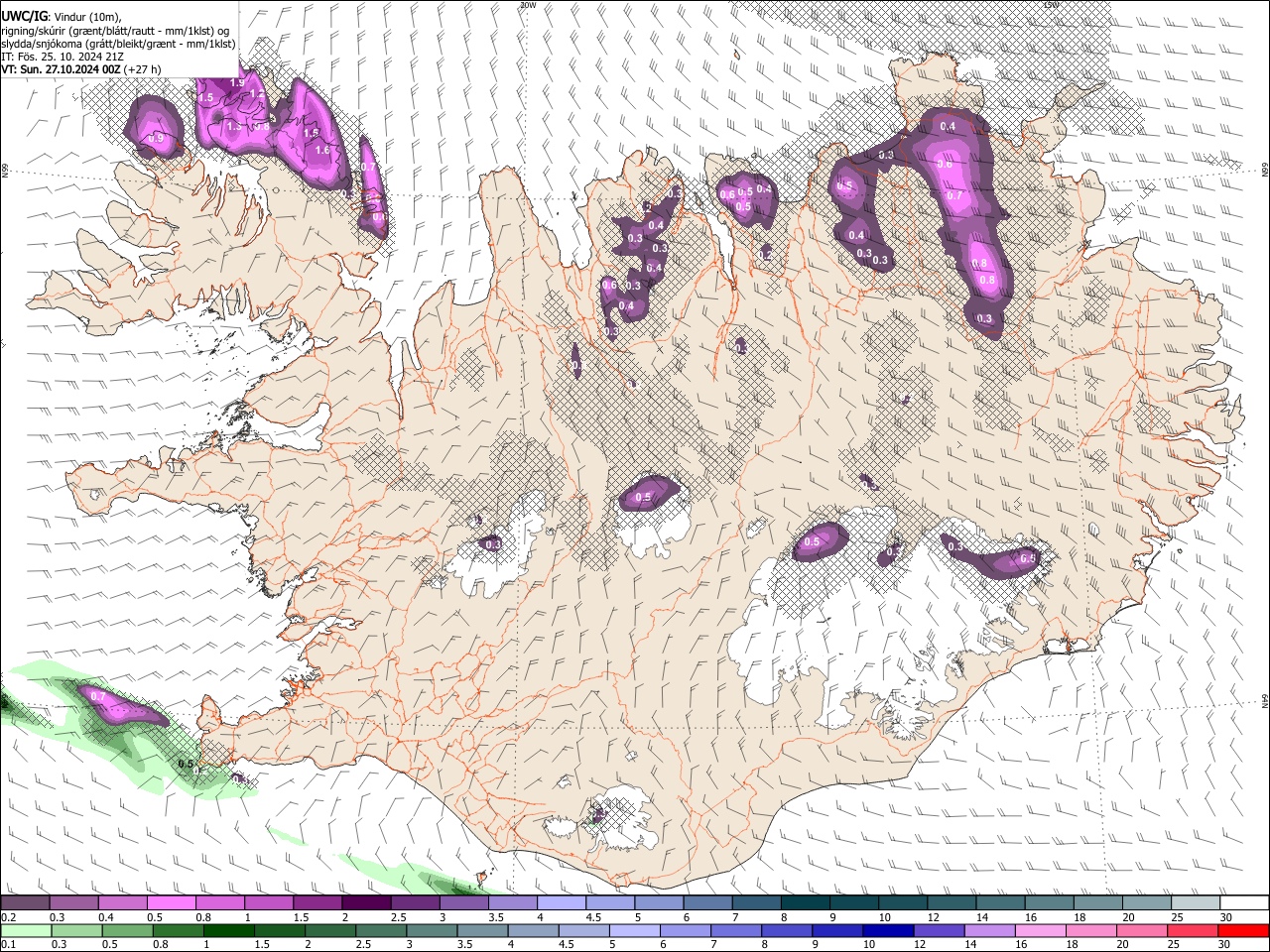1270x952 pixels.
Task: Click the "18" label in the lower legend
Action: [1073, 945]
